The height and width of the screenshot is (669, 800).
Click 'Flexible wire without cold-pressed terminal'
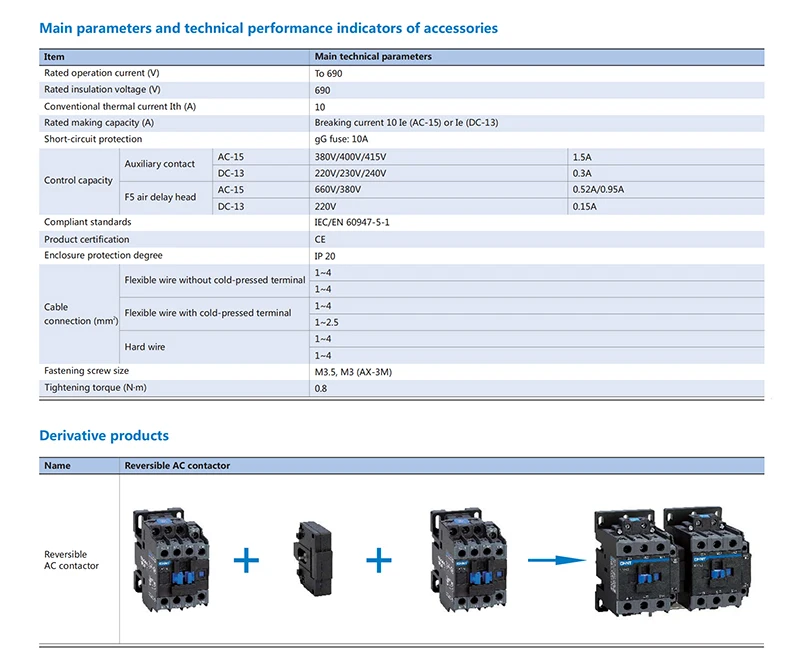(215, 280)
